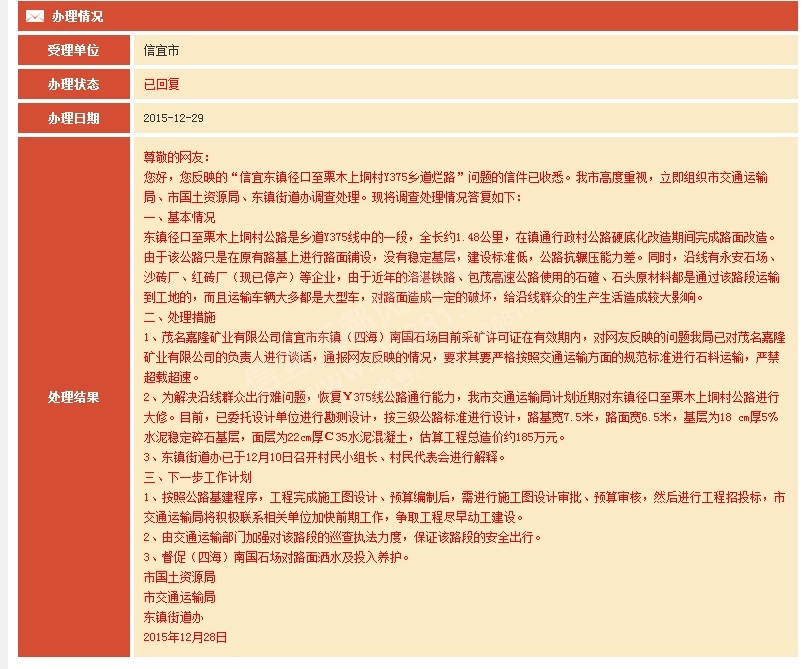Click the envelope icon beside 办理情况
Viewport: 807px width, 669px height.
click(x=35, y=16)
